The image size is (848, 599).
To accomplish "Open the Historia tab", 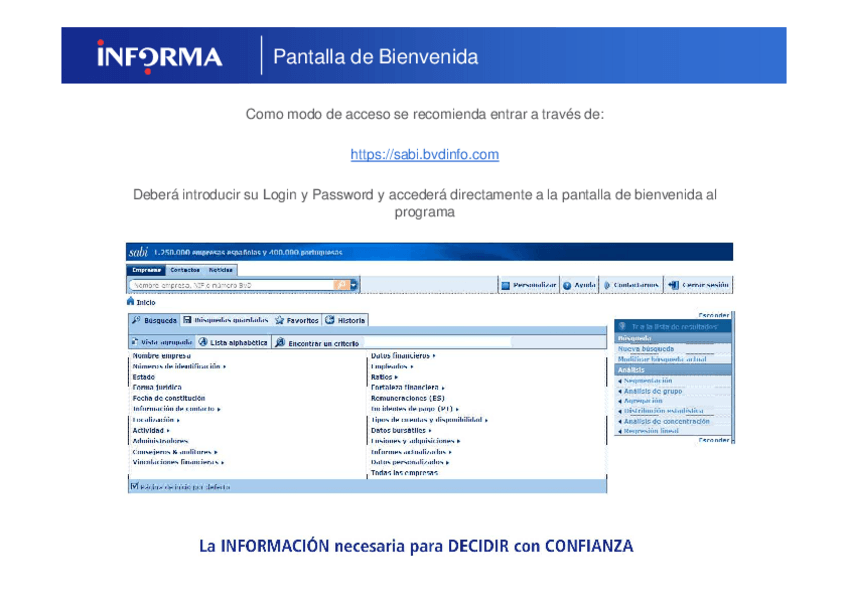I will 345,320.
